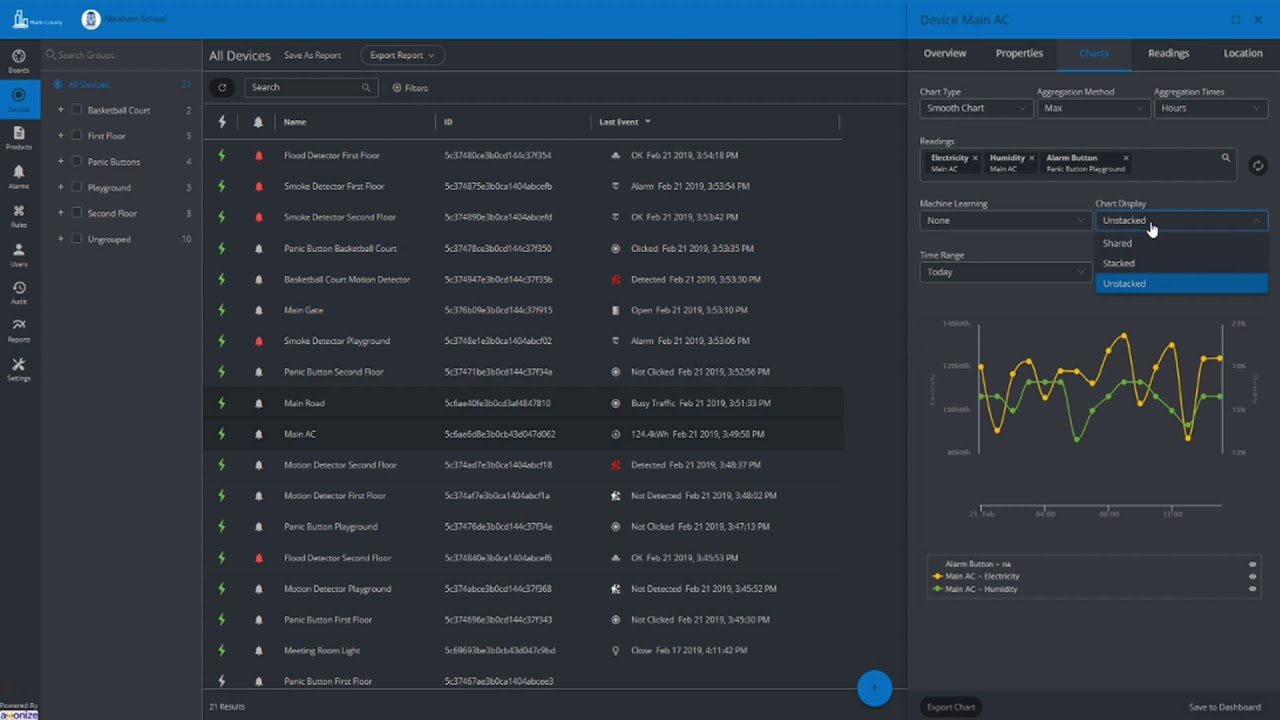Expand the Panic Buttons group
Viewport: 1280px width, 720px height.
60,162
